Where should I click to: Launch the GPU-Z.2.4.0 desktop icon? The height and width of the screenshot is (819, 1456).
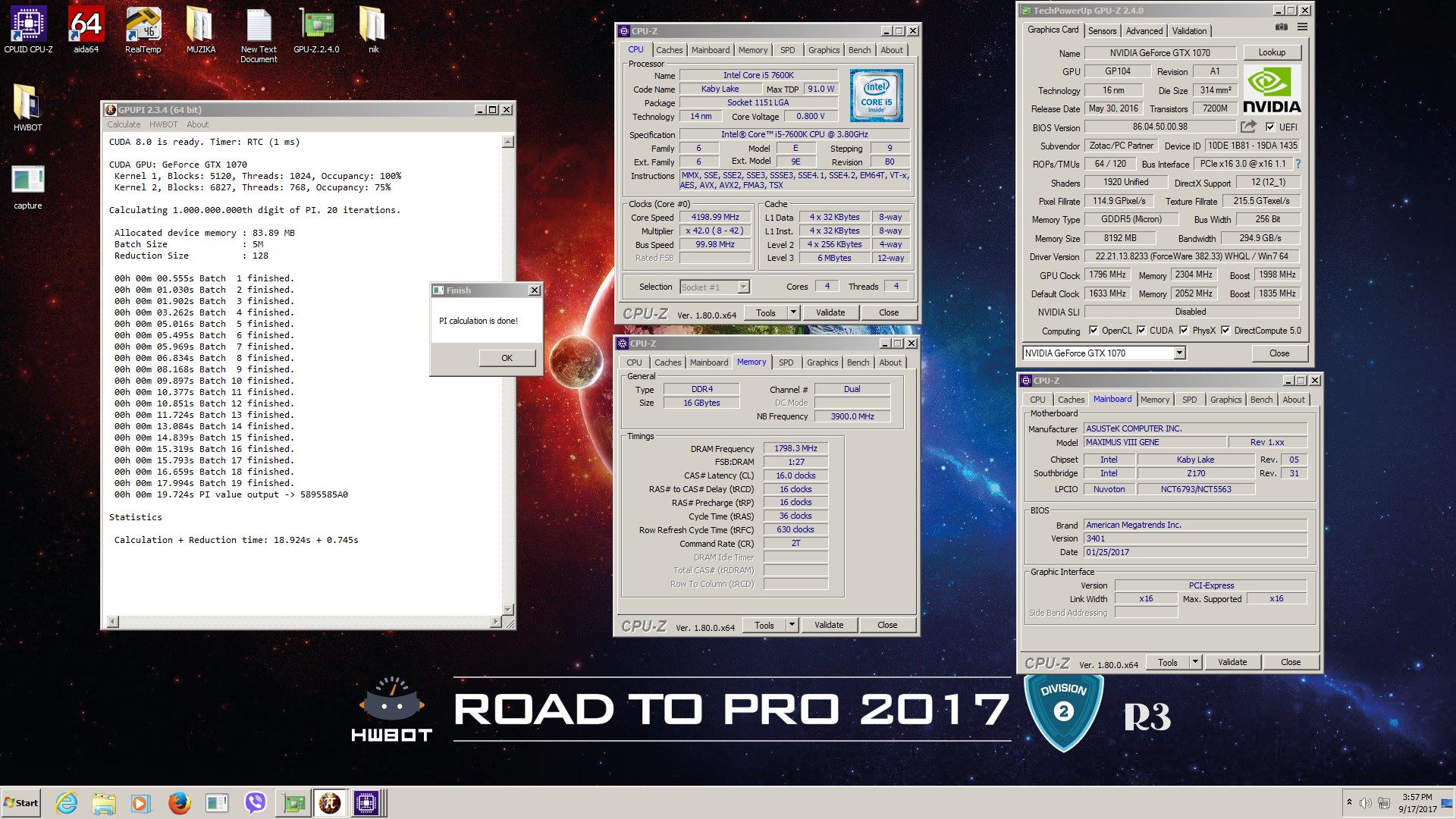[x=316, y=30]
